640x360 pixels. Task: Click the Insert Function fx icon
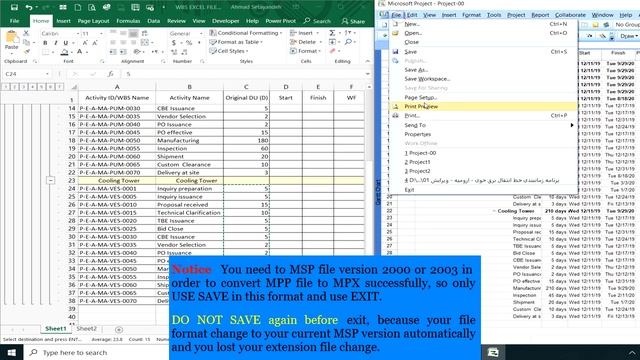point(110,74)
